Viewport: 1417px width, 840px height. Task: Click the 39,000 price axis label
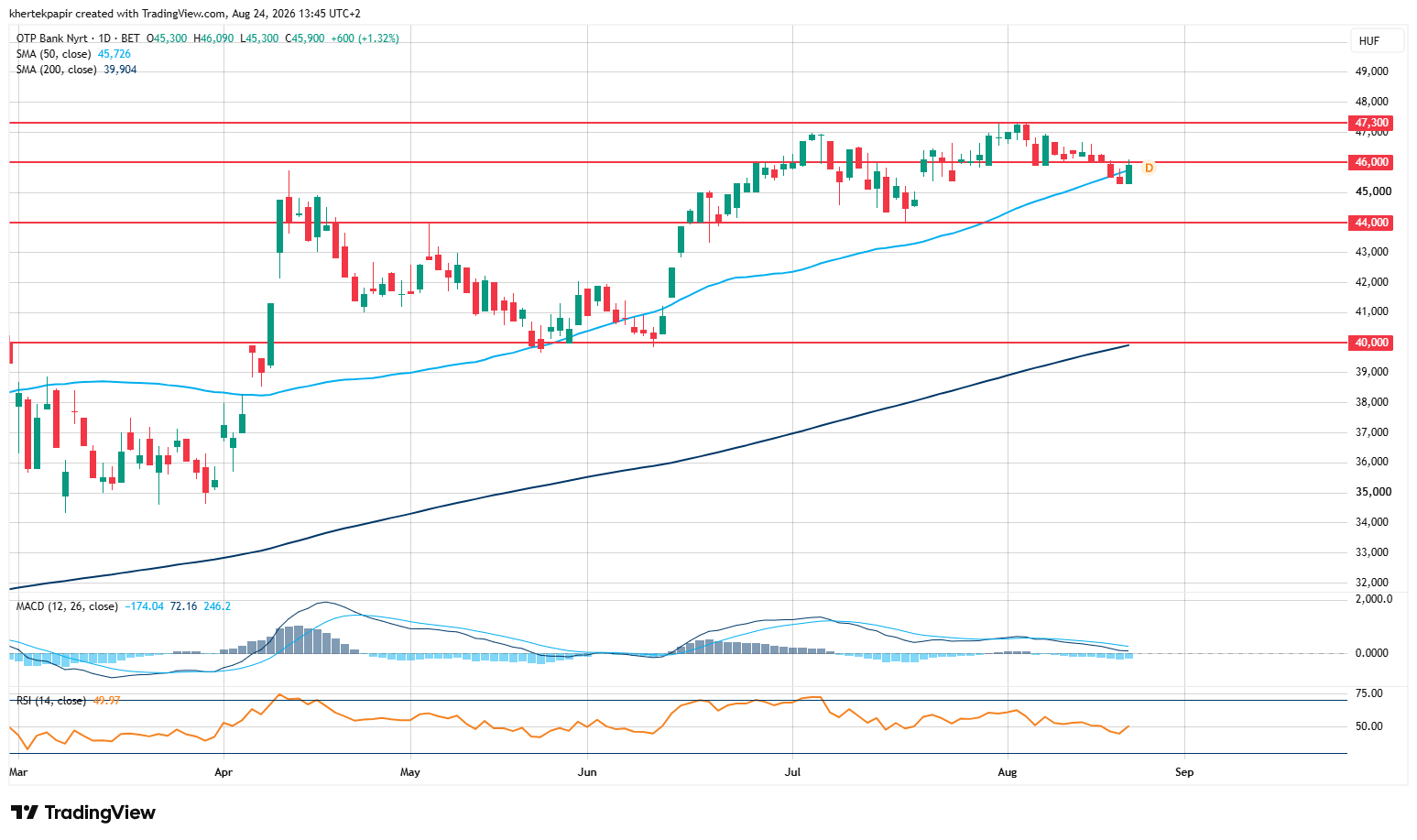[1372, 372]
